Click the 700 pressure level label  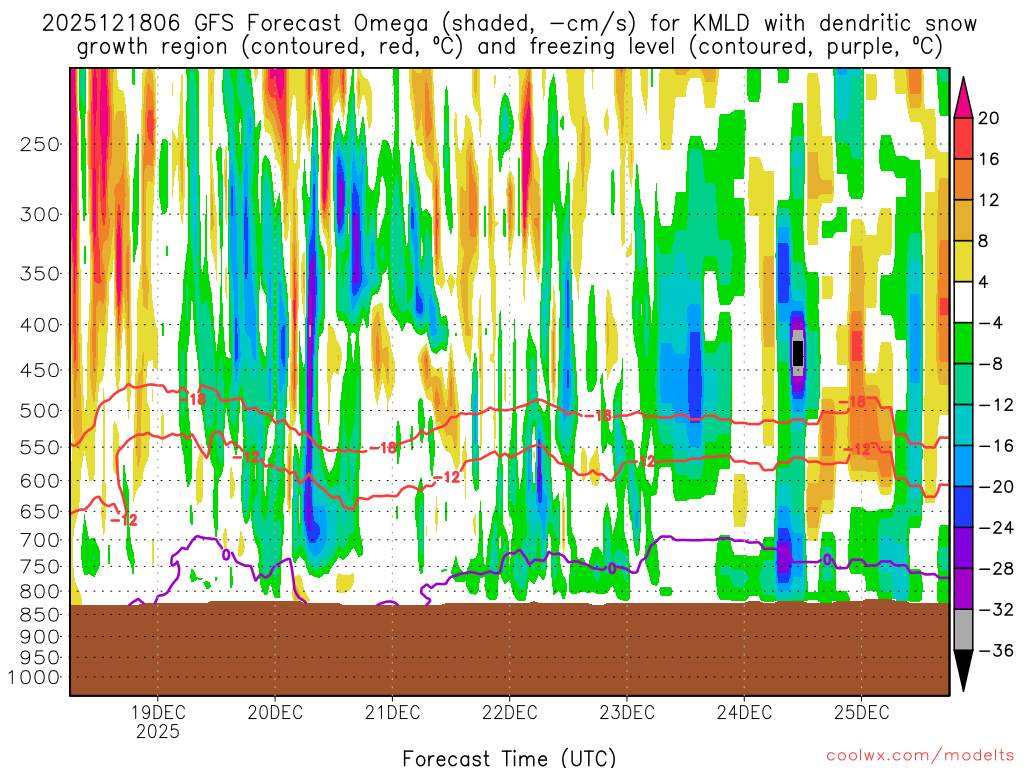tap(40, 540)
